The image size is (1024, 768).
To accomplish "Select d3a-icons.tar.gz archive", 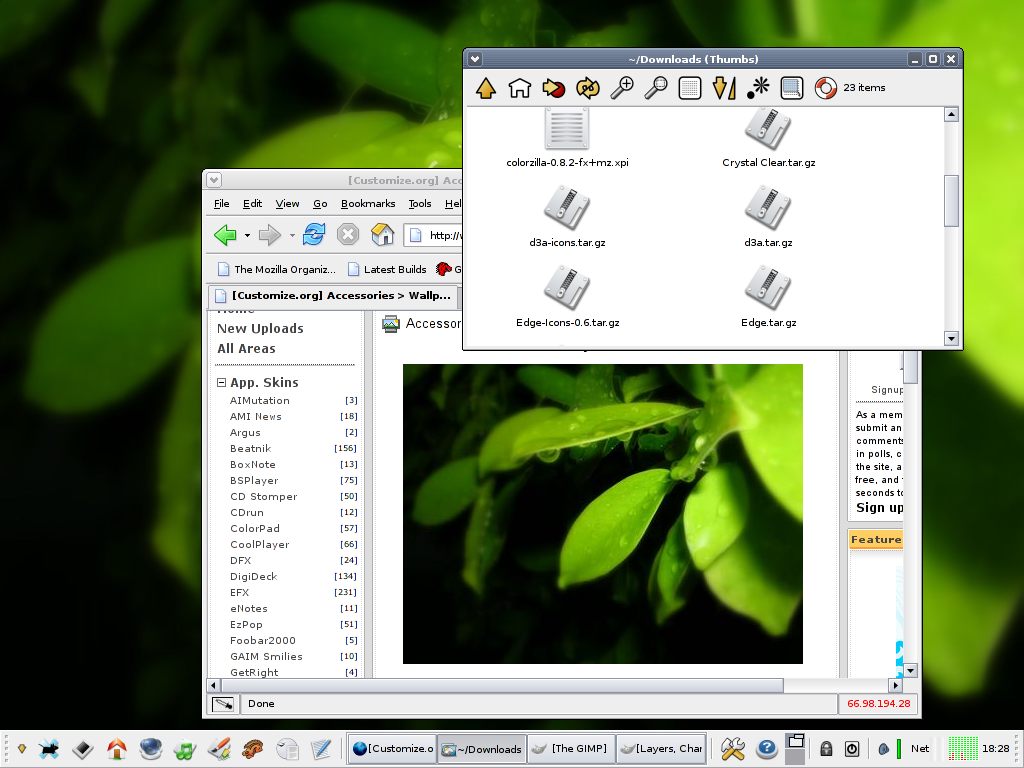I will point(567,217).
